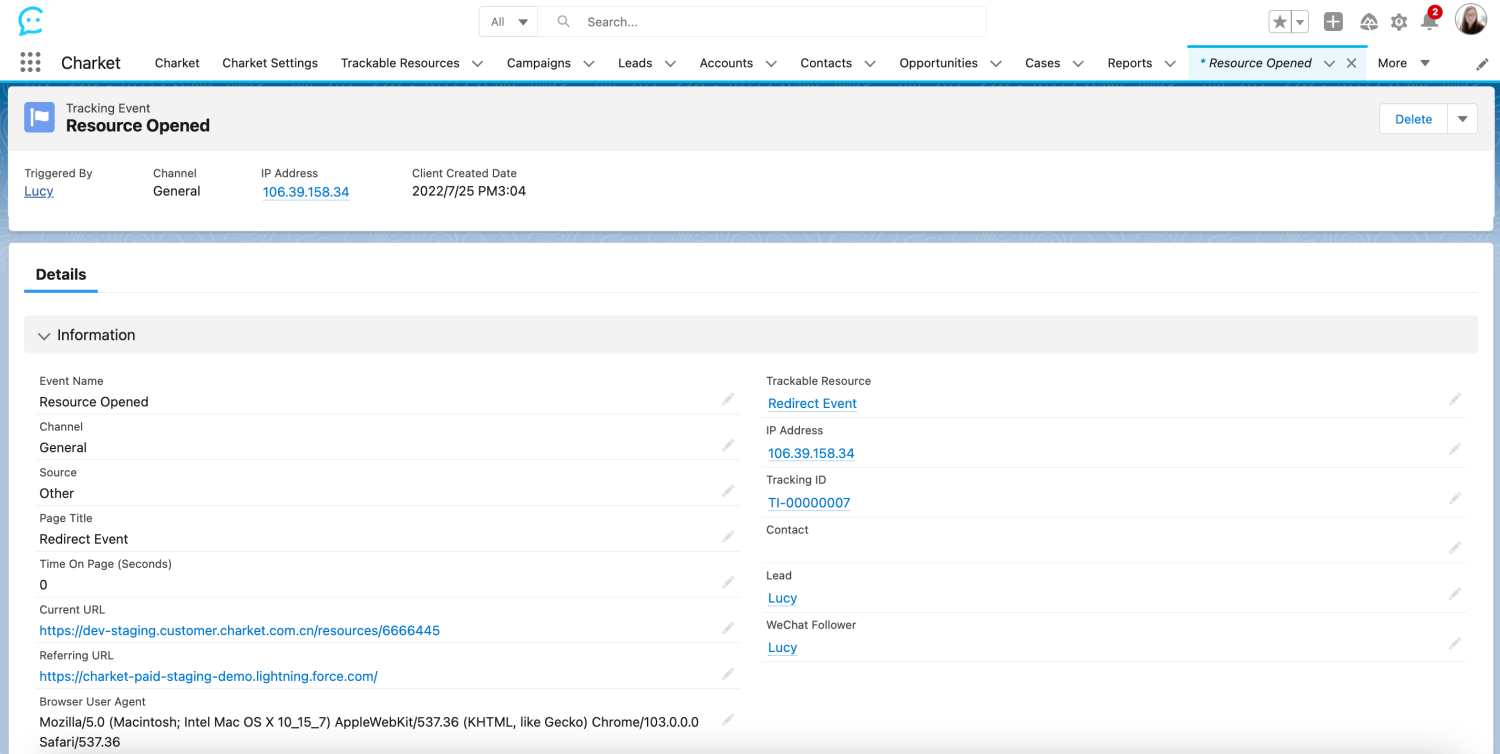Go to the Opportunities tab
Screen dimensions: 1500x754
pos(938,63)
